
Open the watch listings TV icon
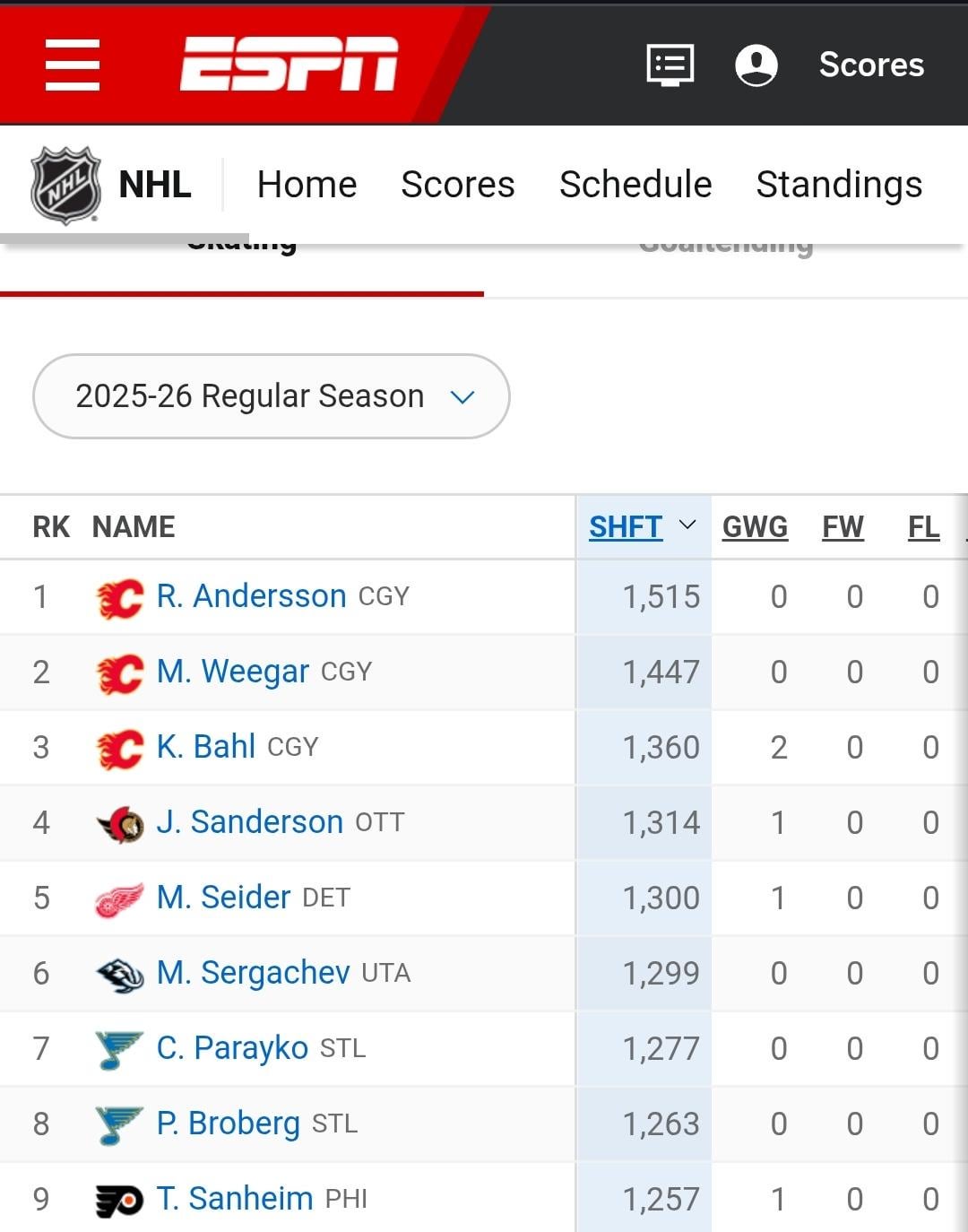point(670,65)
